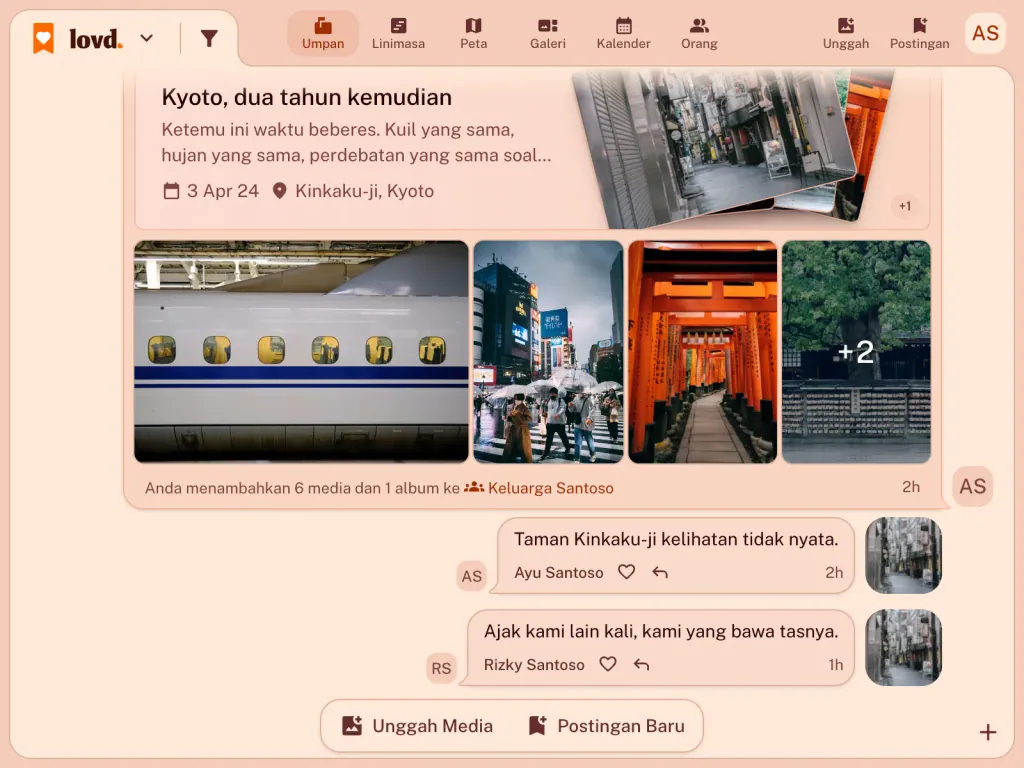Viewport: 1024px width, 768px height.
Task: Click the lovd heart logo icon
Action: coord(44,39)
